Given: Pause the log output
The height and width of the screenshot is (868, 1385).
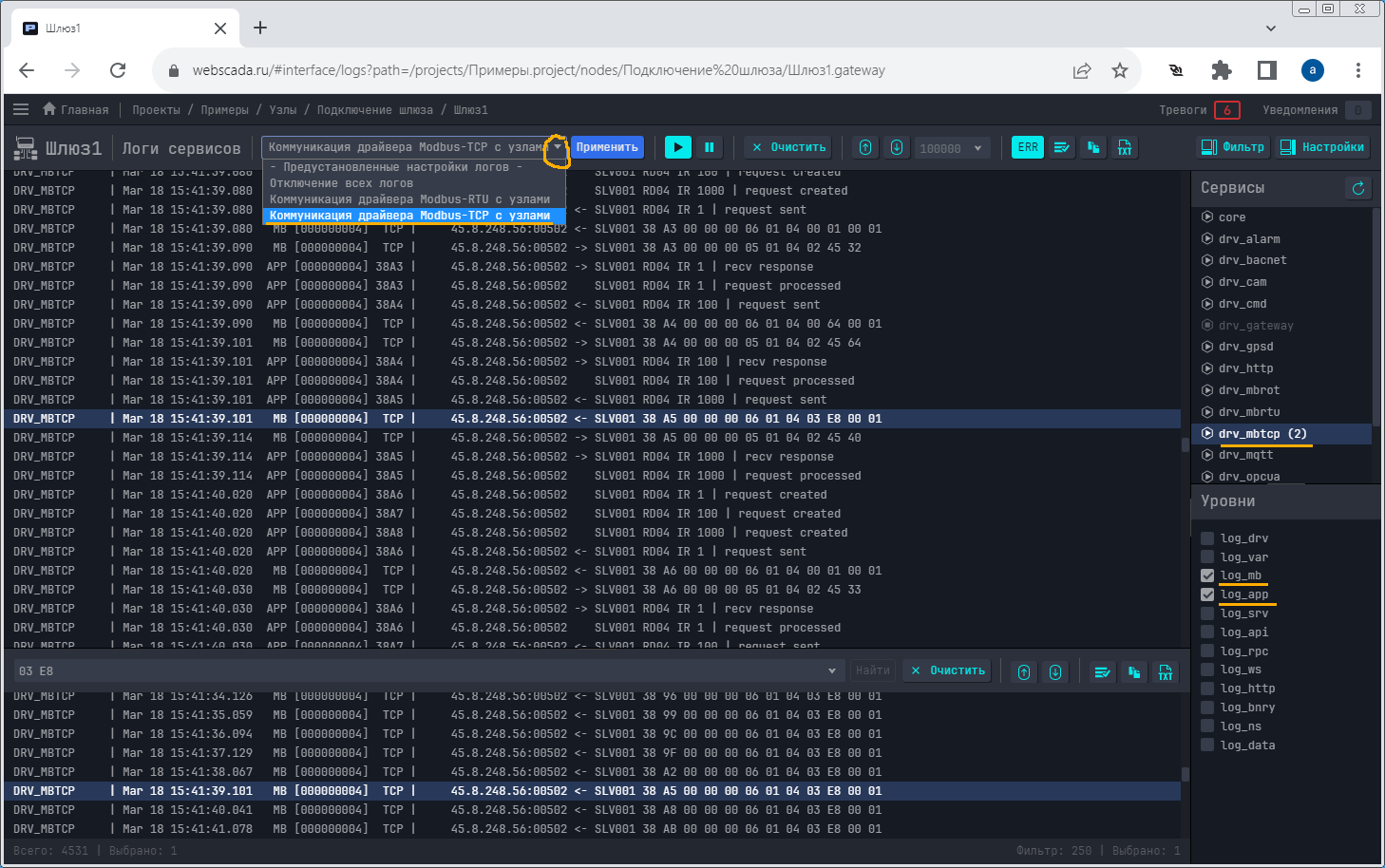Looking at the screenshot, I should coord(709,147).
